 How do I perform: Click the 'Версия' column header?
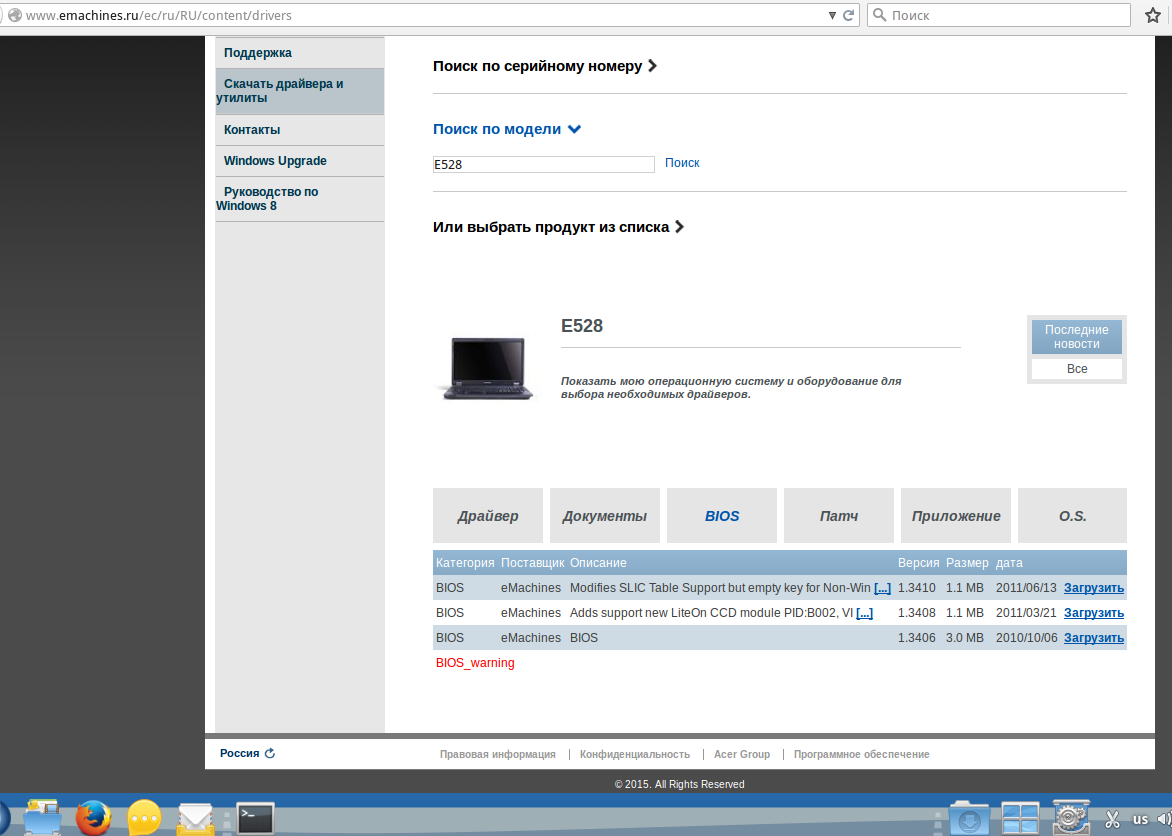click(x=919, y=562)
